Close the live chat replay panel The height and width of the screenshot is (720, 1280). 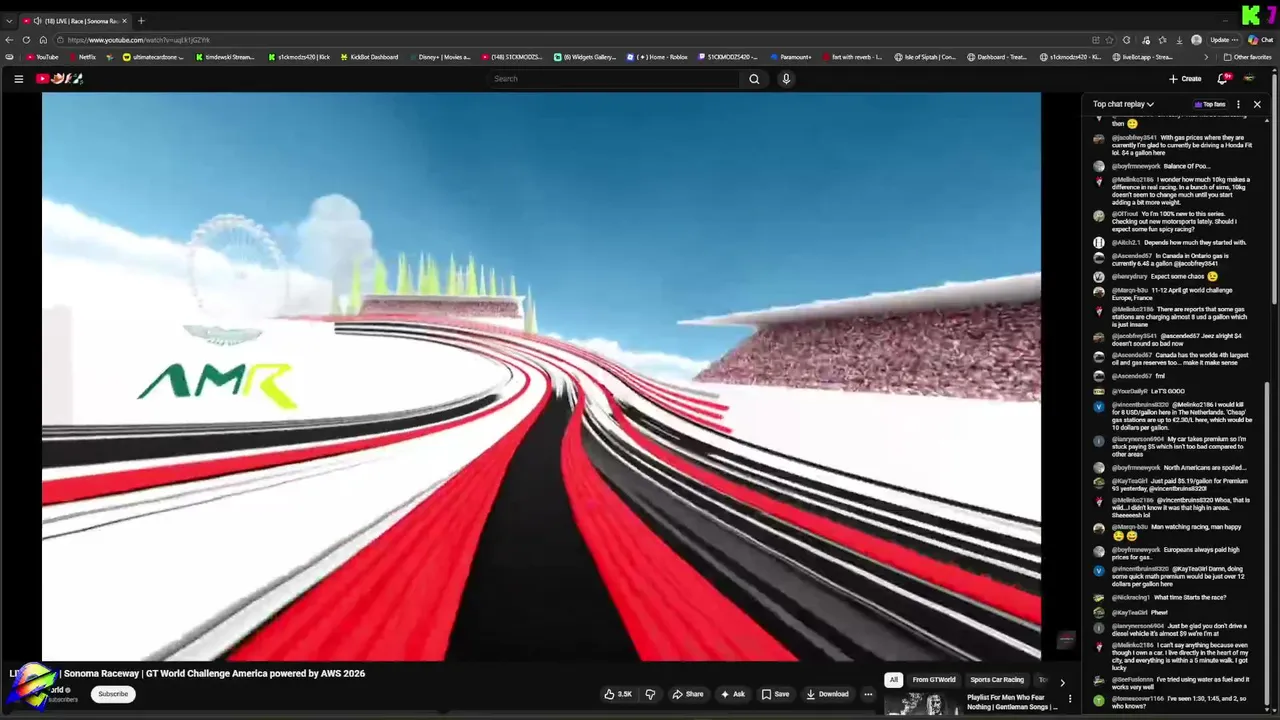pyautogui.click(x=1257, y=104)
